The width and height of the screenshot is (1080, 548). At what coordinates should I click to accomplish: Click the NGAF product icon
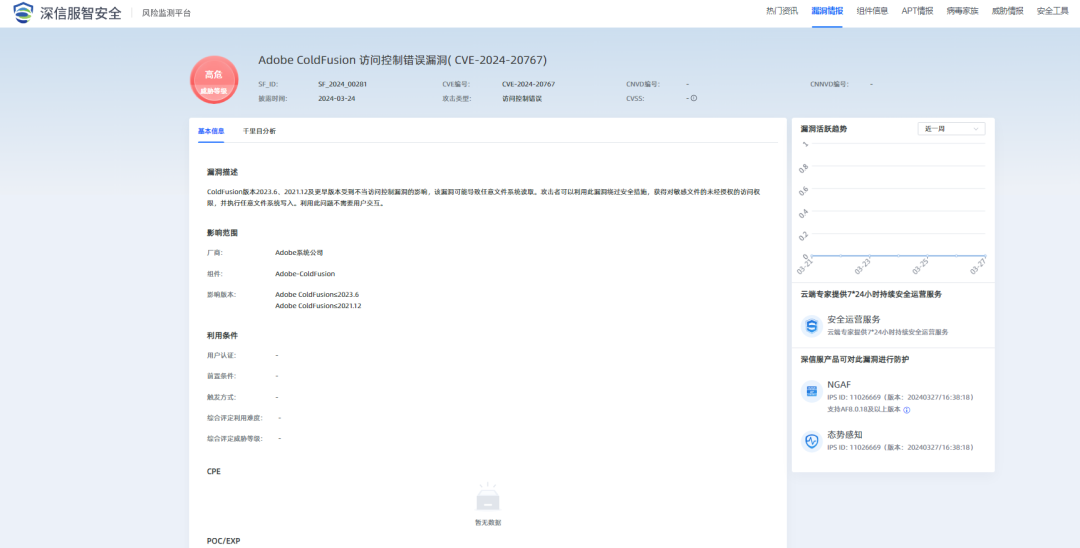812,392
